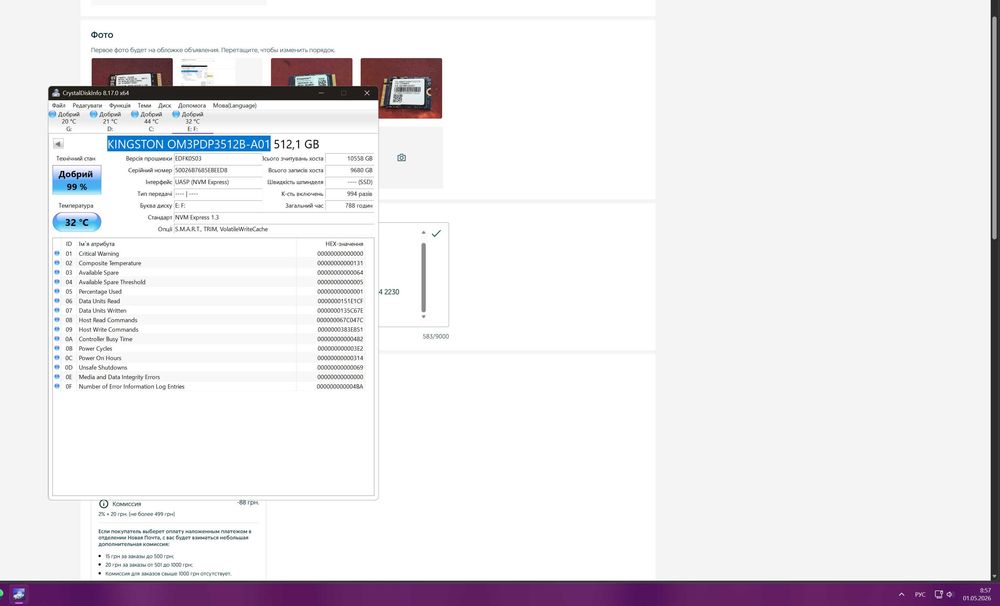Click the Data Units Read status icon
1000x606 pixels.
point(57,301)
